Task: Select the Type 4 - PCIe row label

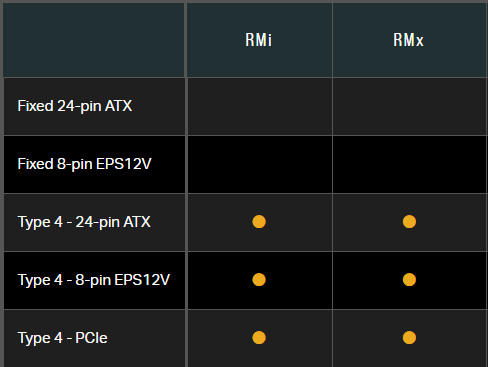Action: coord(62,338)
